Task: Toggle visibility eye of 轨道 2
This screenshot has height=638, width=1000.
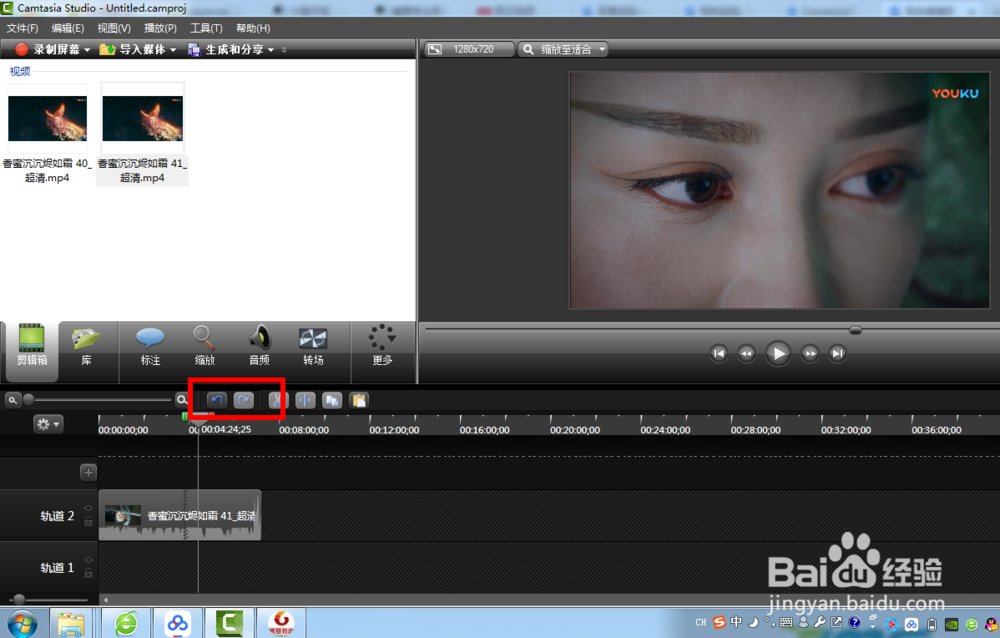Action: pyautogui.click(x=89, y=508)
